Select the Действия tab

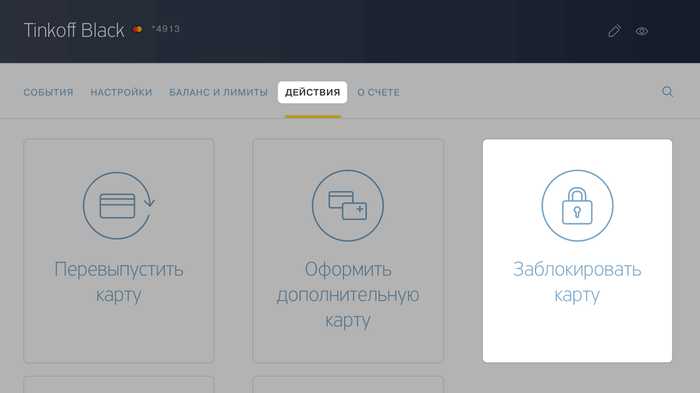pyautogui.click(x=312, y=92)
